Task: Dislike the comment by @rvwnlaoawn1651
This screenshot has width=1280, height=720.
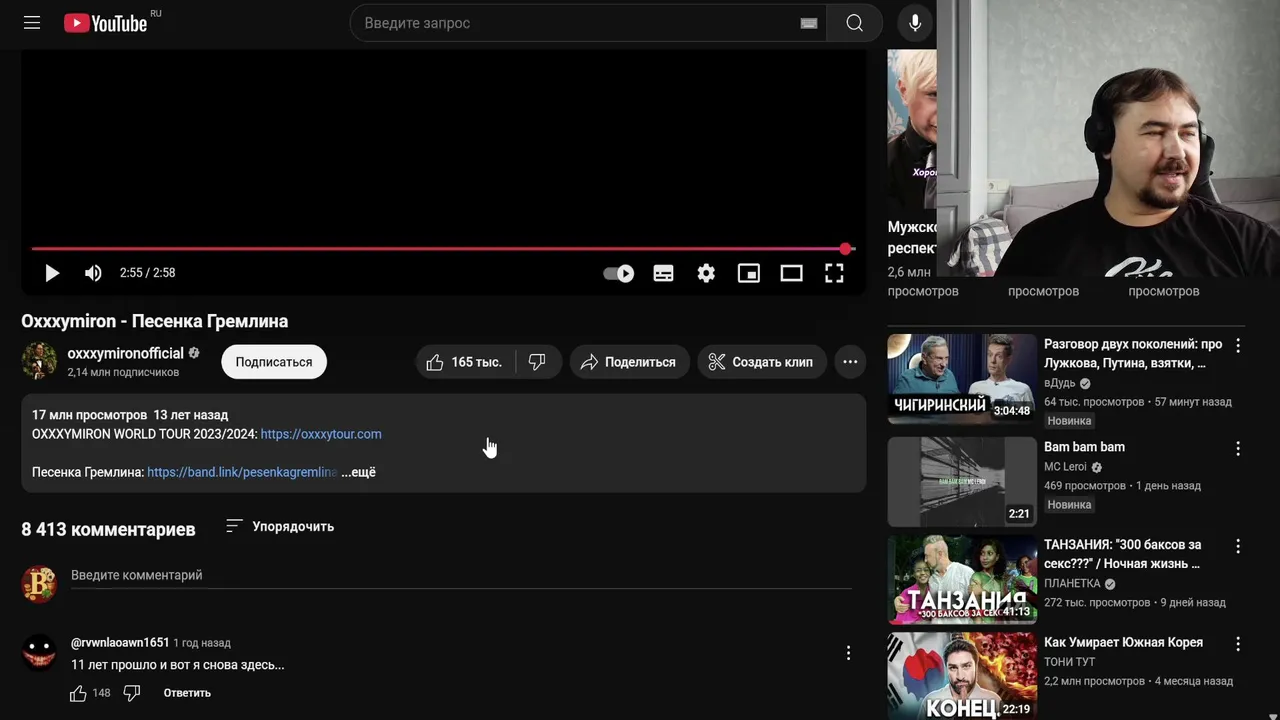Action: [132, 693]
